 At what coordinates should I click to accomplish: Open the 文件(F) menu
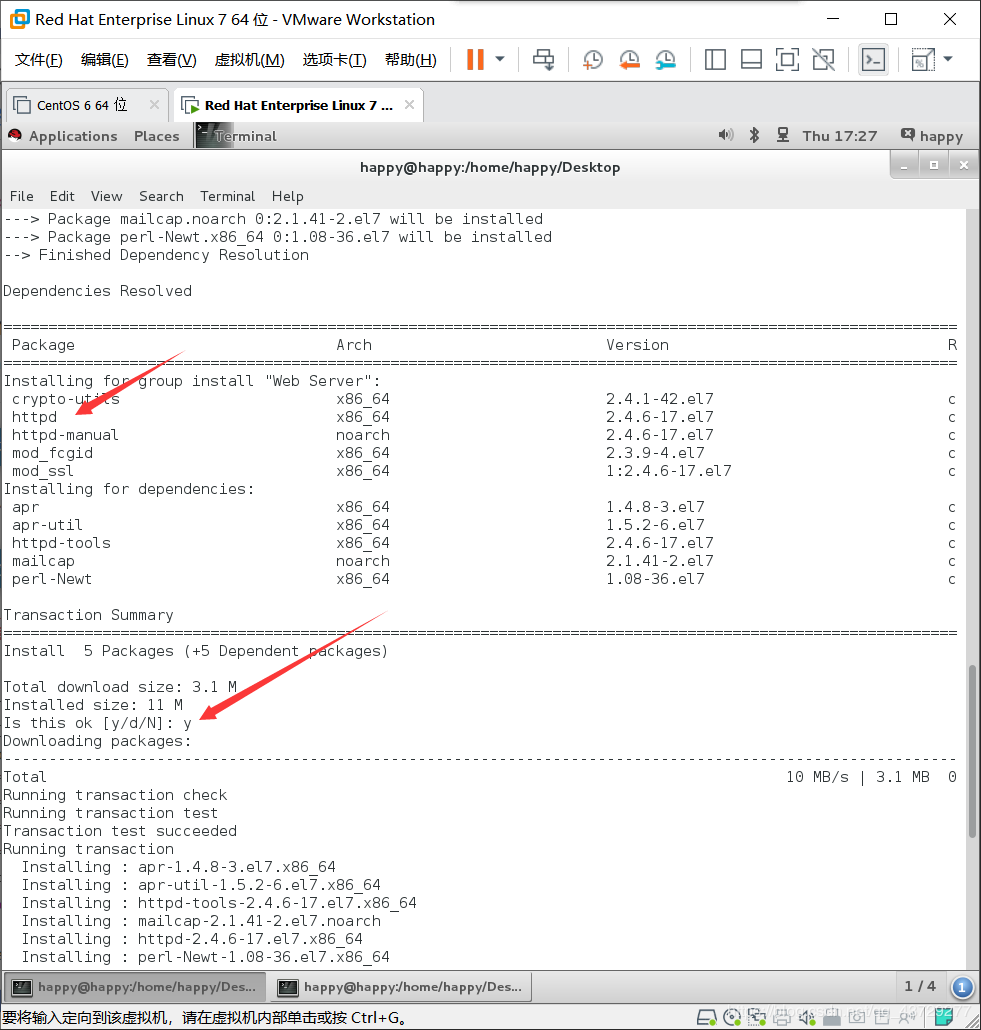[x=39, y=60]
